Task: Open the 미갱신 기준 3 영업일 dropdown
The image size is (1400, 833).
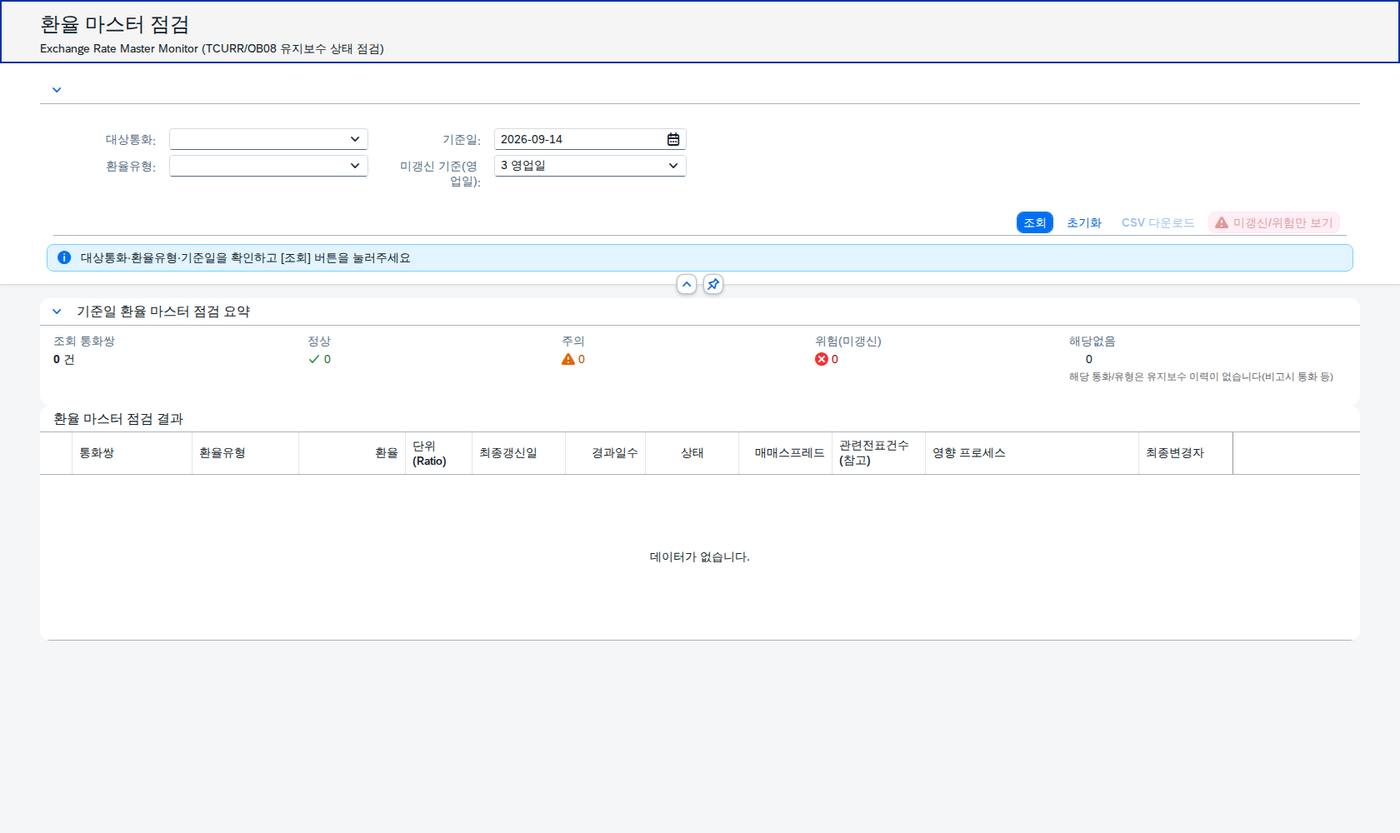Action: 590,166
